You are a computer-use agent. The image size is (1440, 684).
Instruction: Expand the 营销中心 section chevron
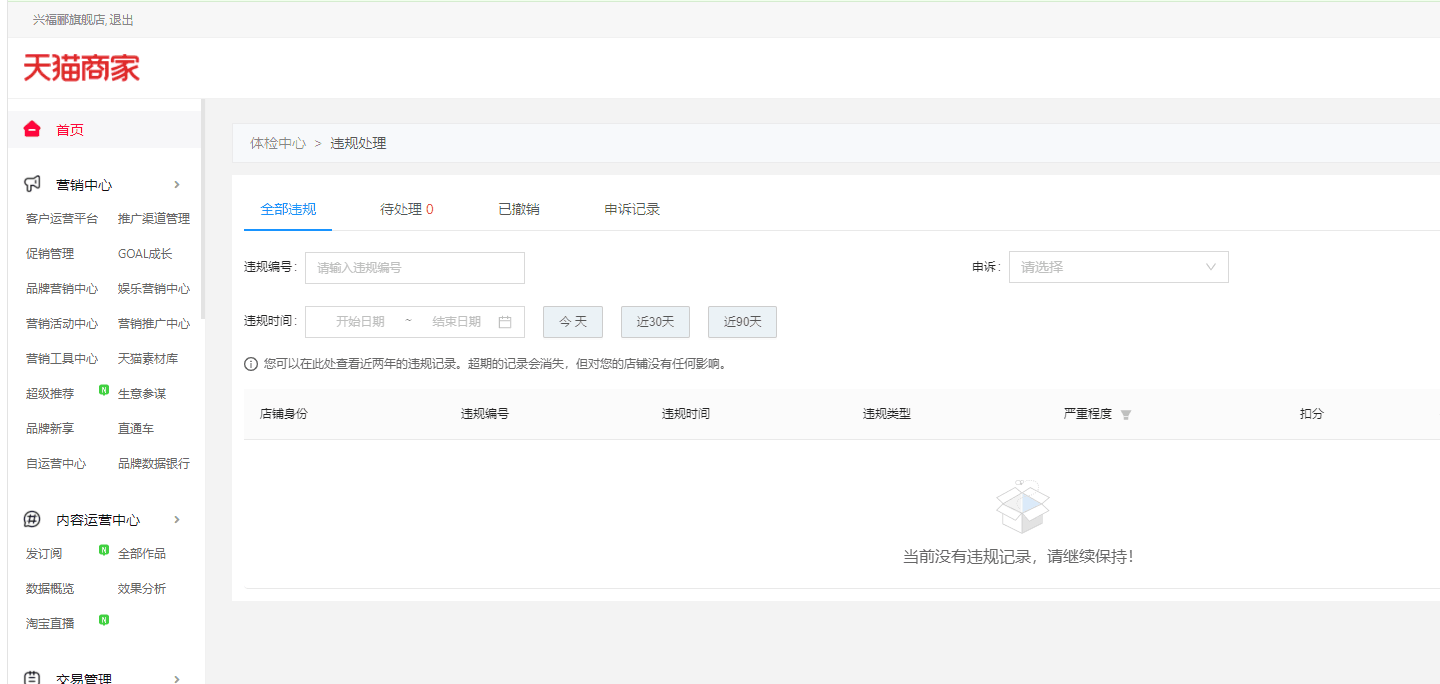pos(177,184)
